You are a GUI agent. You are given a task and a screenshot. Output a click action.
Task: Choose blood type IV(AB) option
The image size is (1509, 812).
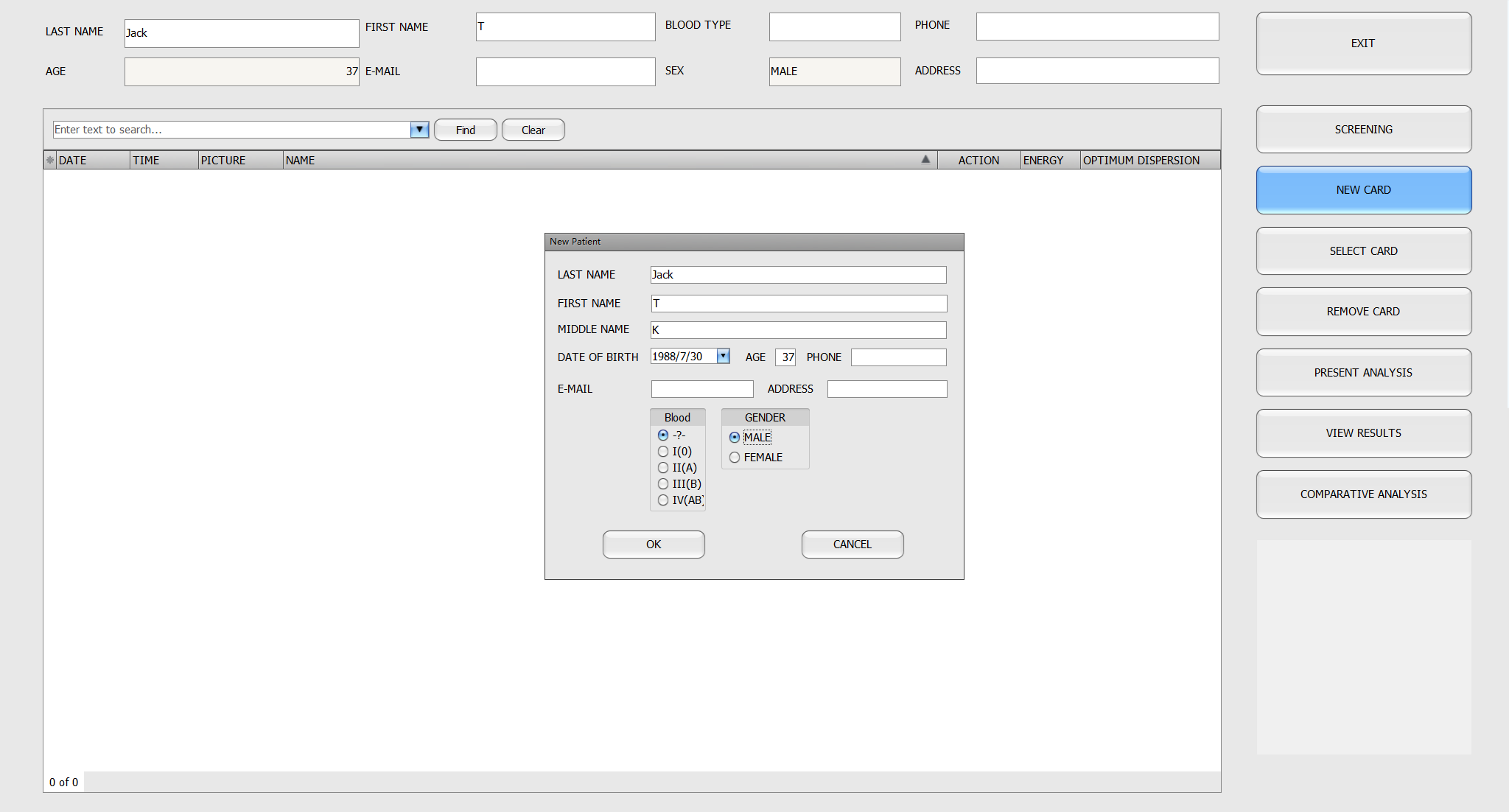(663, 500)
